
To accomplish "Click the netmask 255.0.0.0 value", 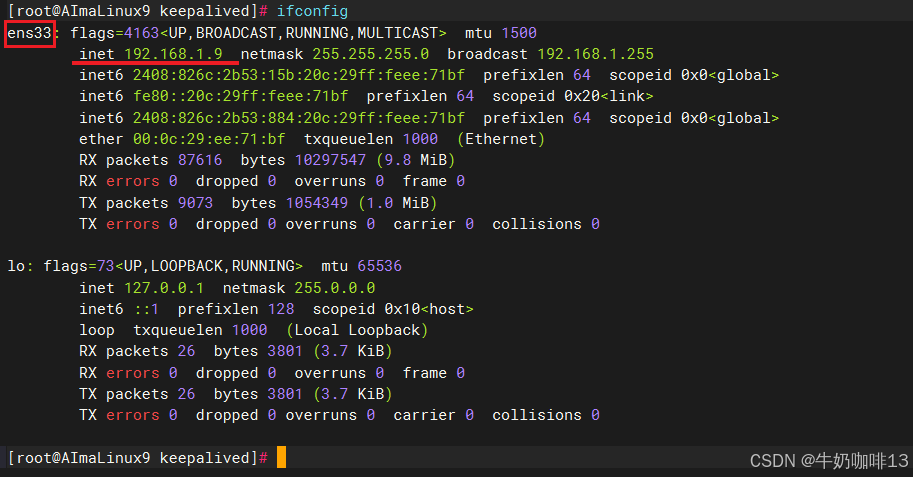I will pyautogui.click(x=335, y=288).
